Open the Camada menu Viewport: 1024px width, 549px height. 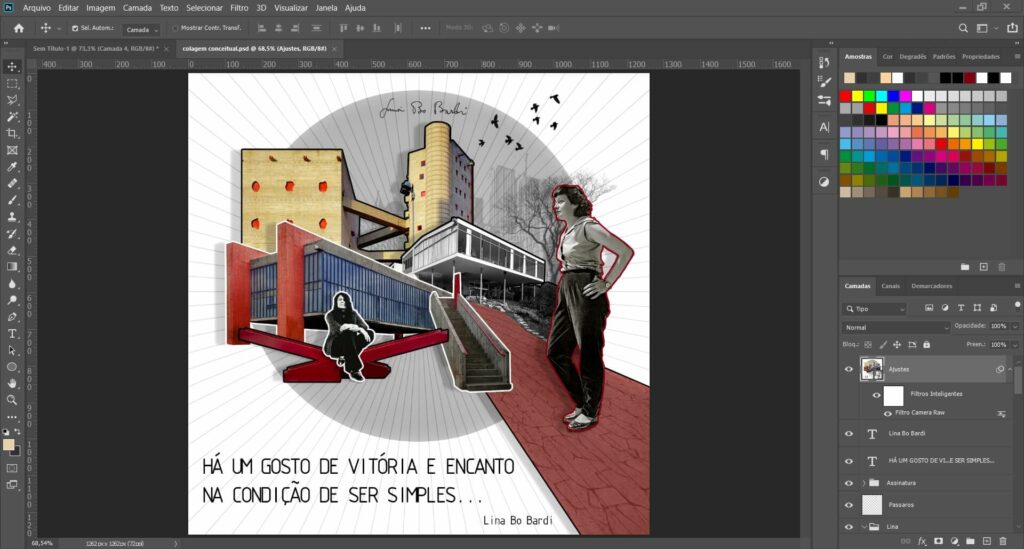pos(137,8)
